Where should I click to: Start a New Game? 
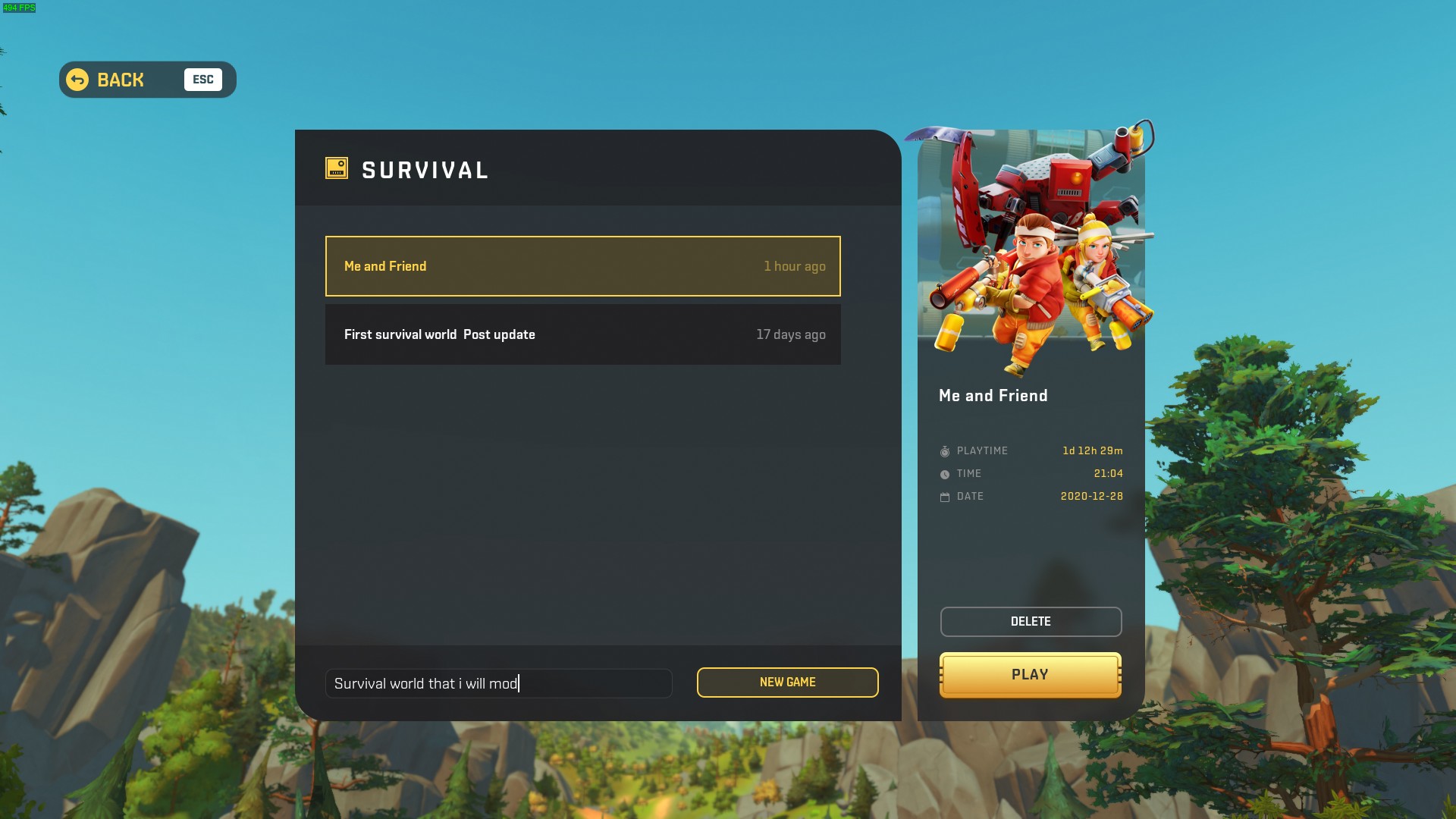pos(787,682)
